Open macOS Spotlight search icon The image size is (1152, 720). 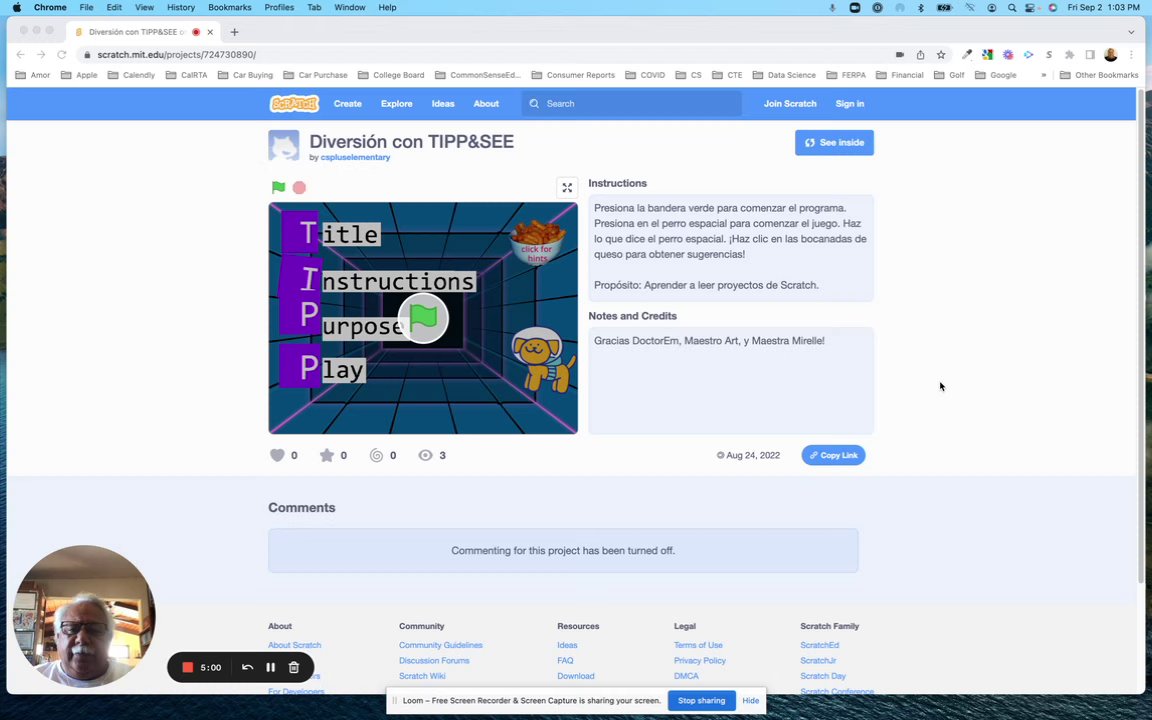click(1012, 7)
